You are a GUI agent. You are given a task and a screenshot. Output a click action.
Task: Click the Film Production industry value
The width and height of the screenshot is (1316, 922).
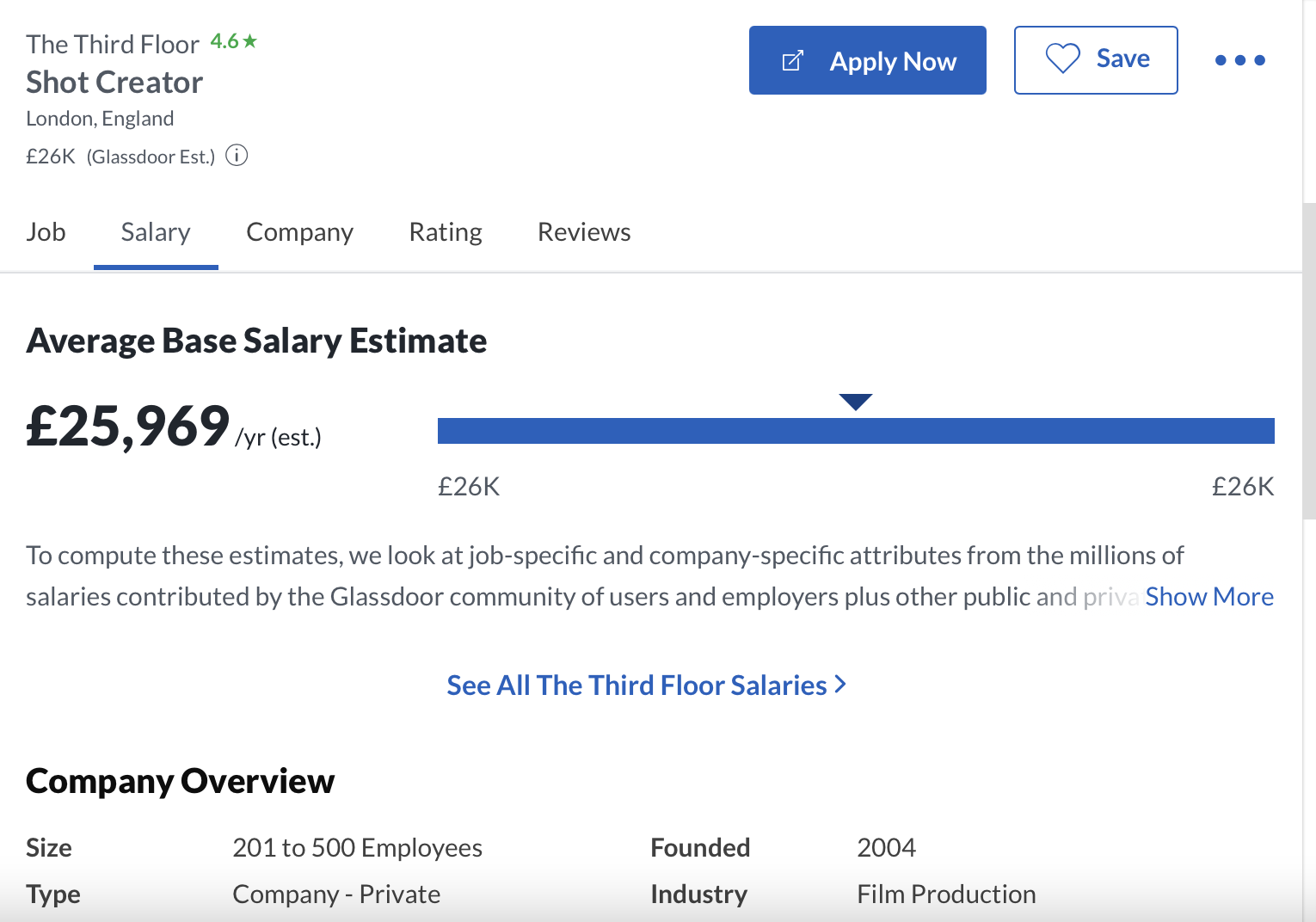(947, 894)
